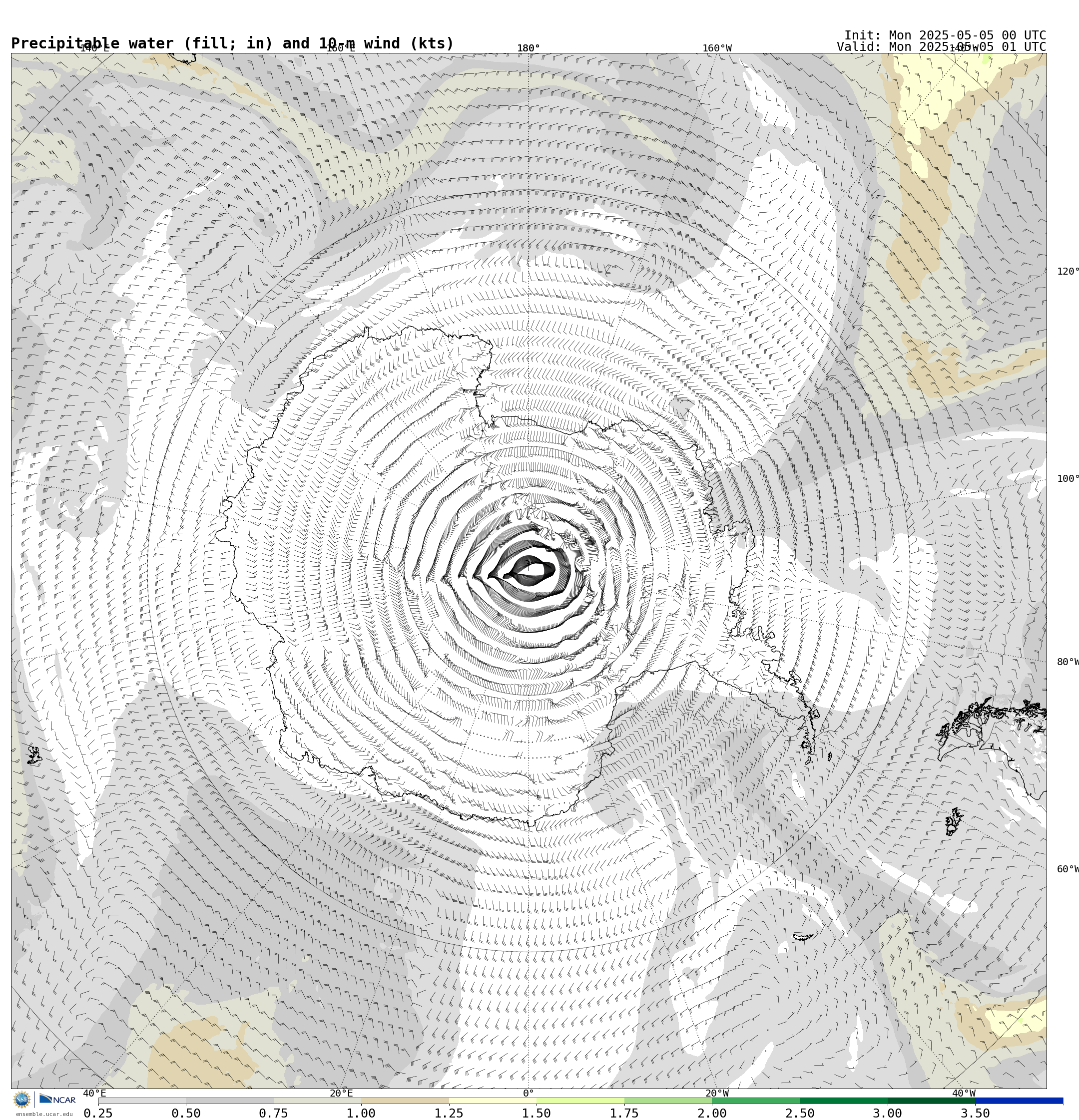Select the 2.00–2.50 medium green colorbar segment
This screenshot has height=1120, width=1079.
[x=756, y=1101]
